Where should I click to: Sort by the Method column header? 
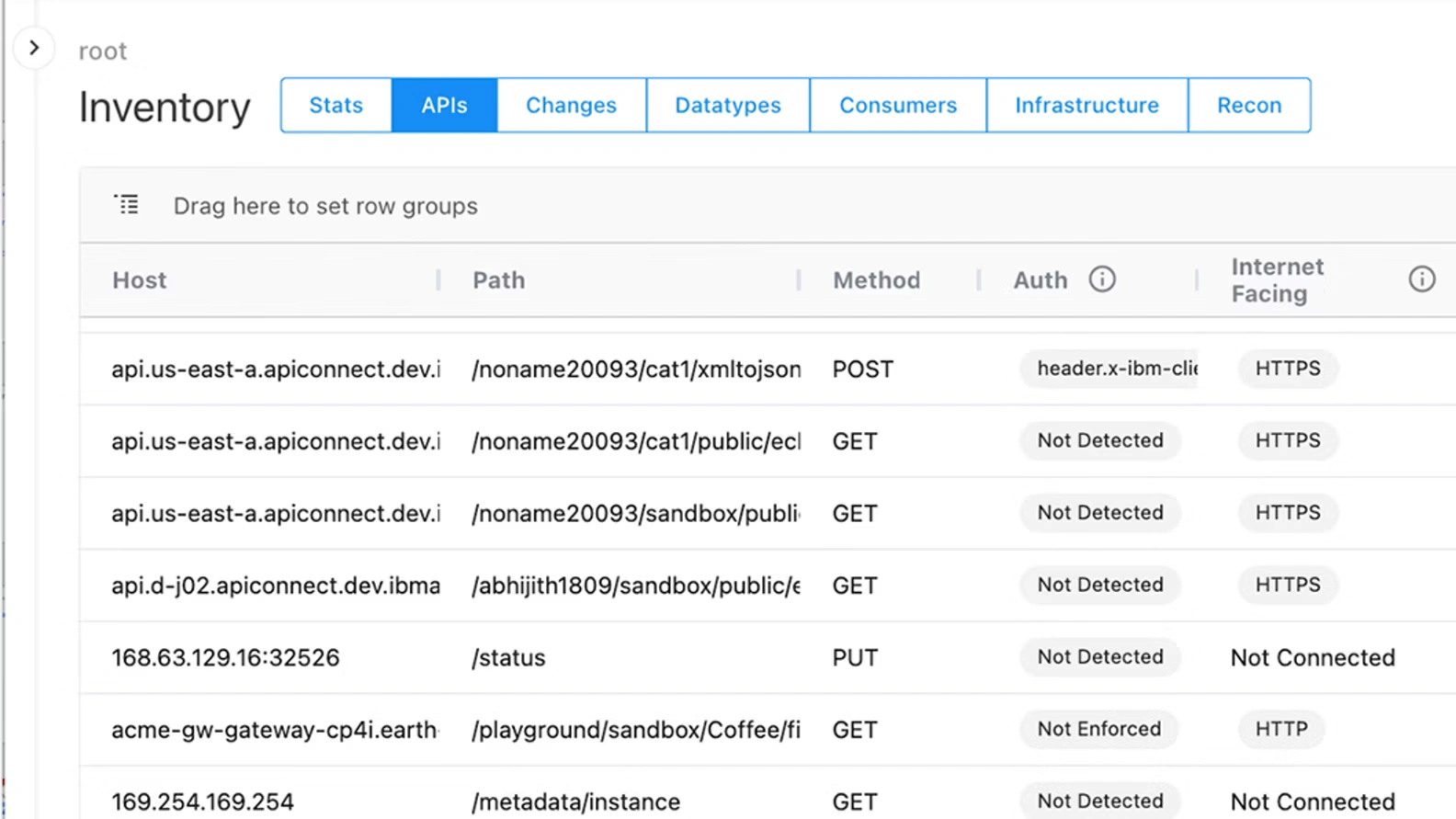[876, 280]
